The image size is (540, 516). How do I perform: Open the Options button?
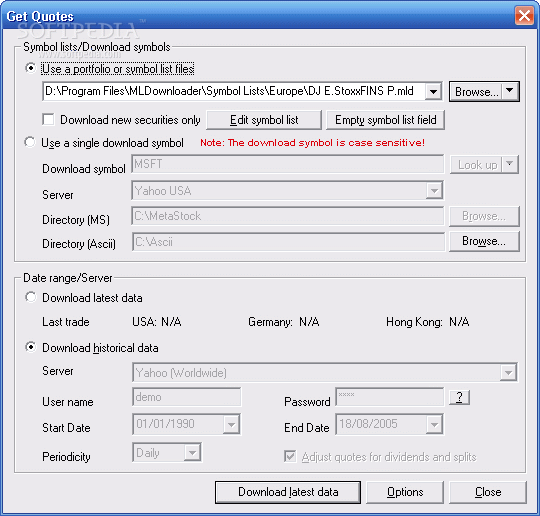tap(405, 492)
